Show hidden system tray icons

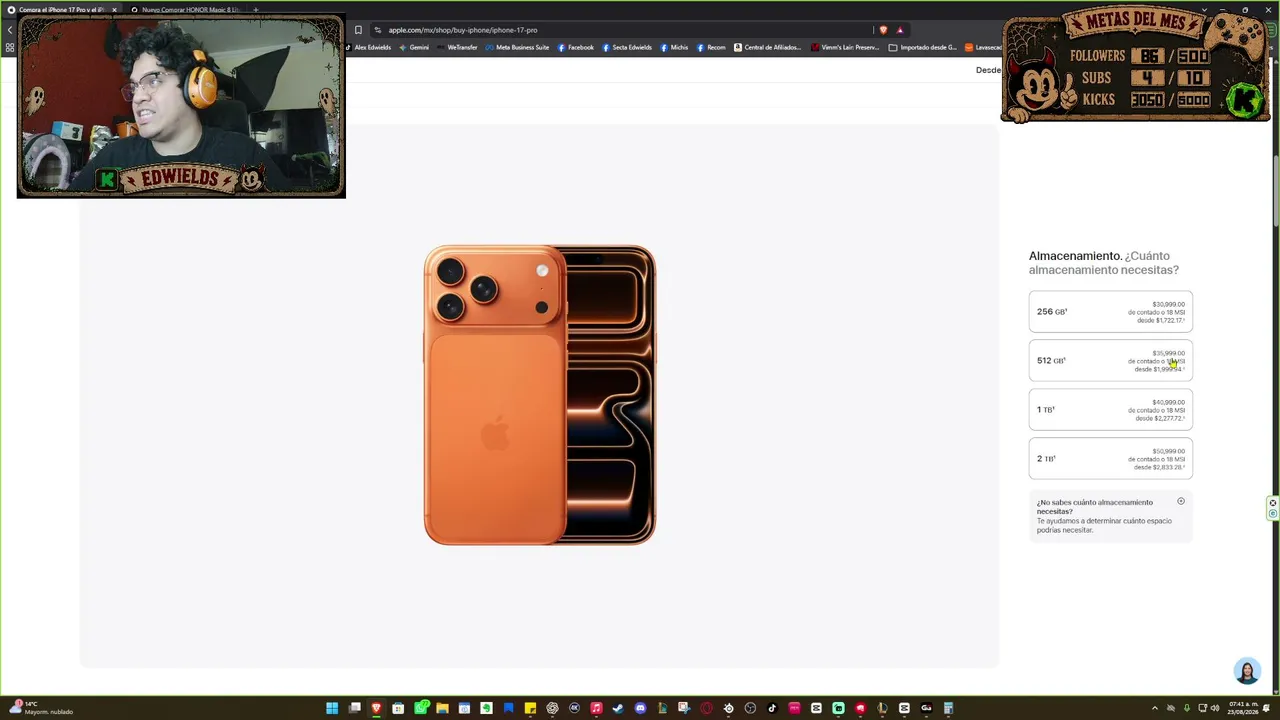pyautogui.click(x=1155, y=708)
